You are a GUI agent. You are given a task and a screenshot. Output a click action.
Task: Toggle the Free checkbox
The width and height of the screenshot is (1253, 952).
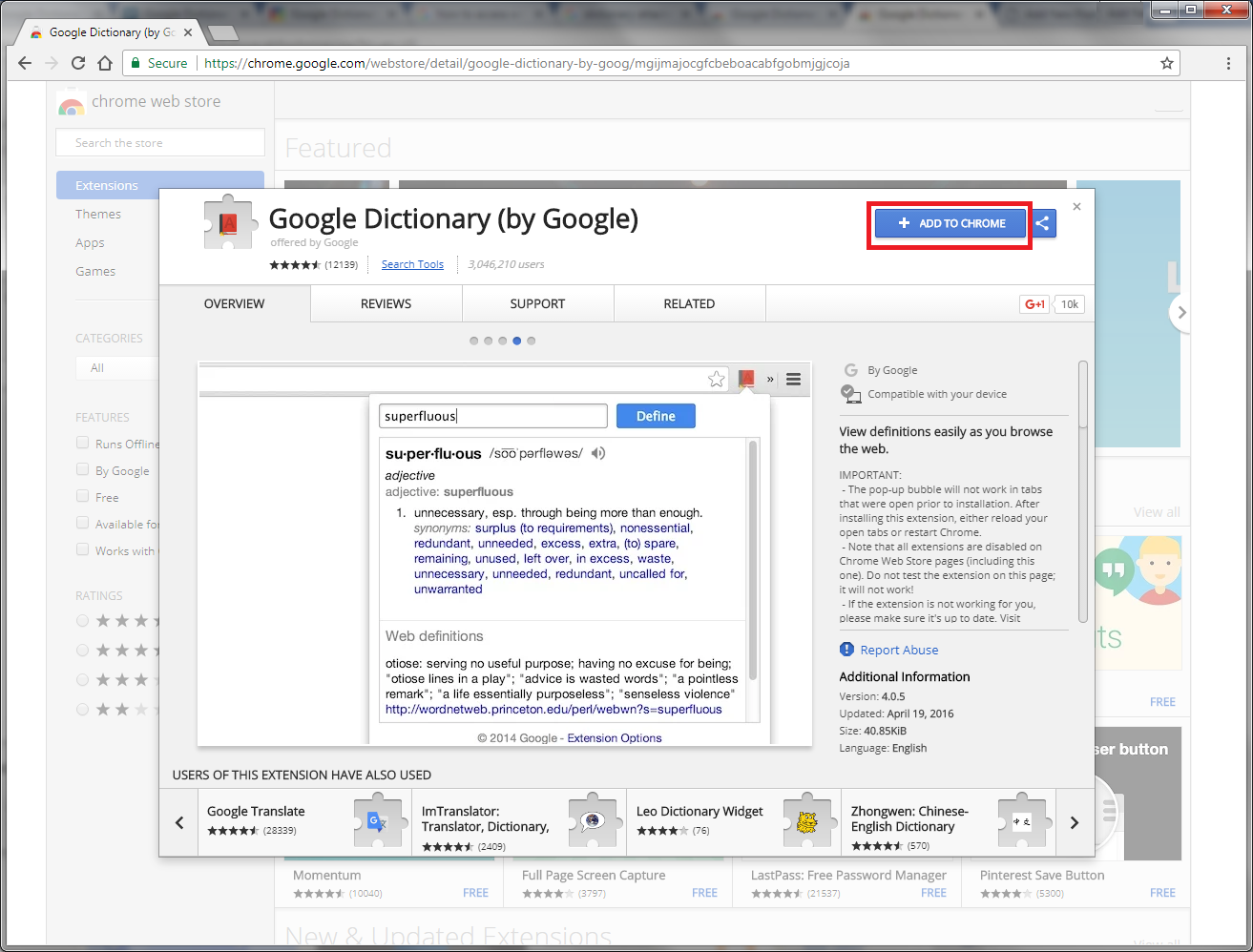(83, 496)
